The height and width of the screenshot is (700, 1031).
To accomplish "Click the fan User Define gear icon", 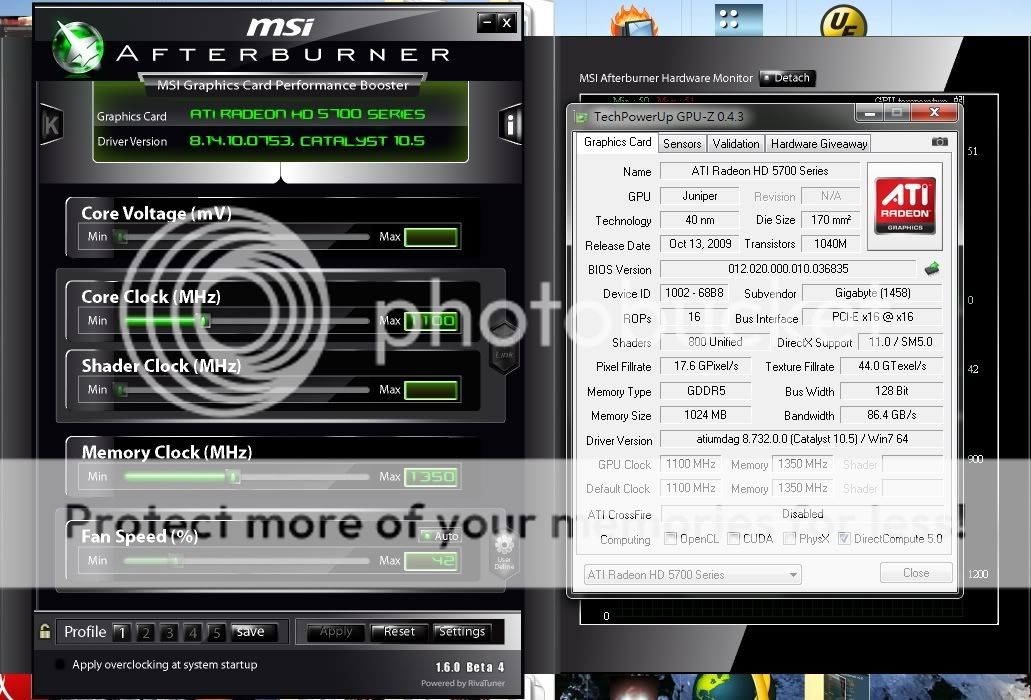I will coord(503,549).
